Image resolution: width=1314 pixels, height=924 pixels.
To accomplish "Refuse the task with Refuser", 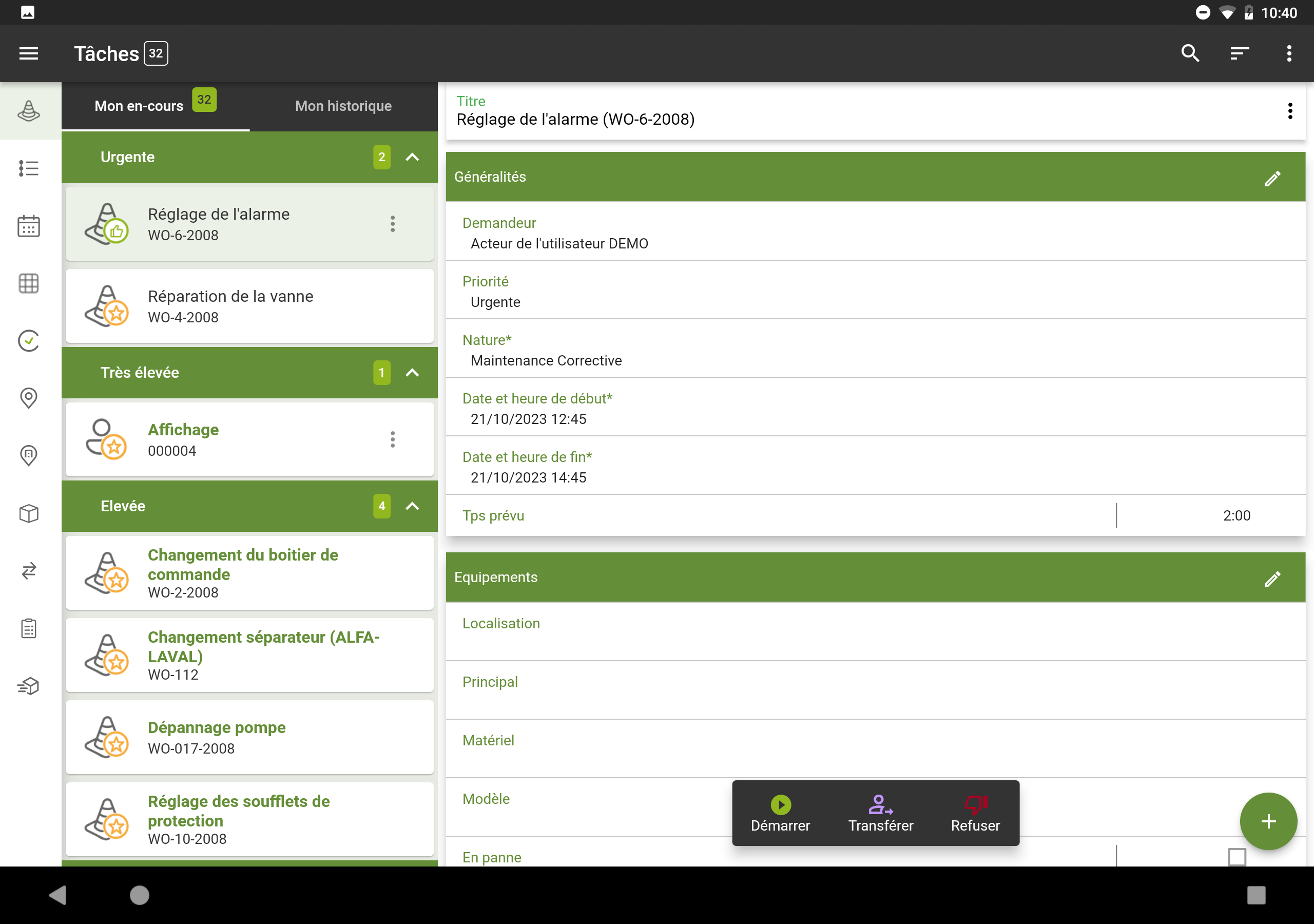I will 975,814.
